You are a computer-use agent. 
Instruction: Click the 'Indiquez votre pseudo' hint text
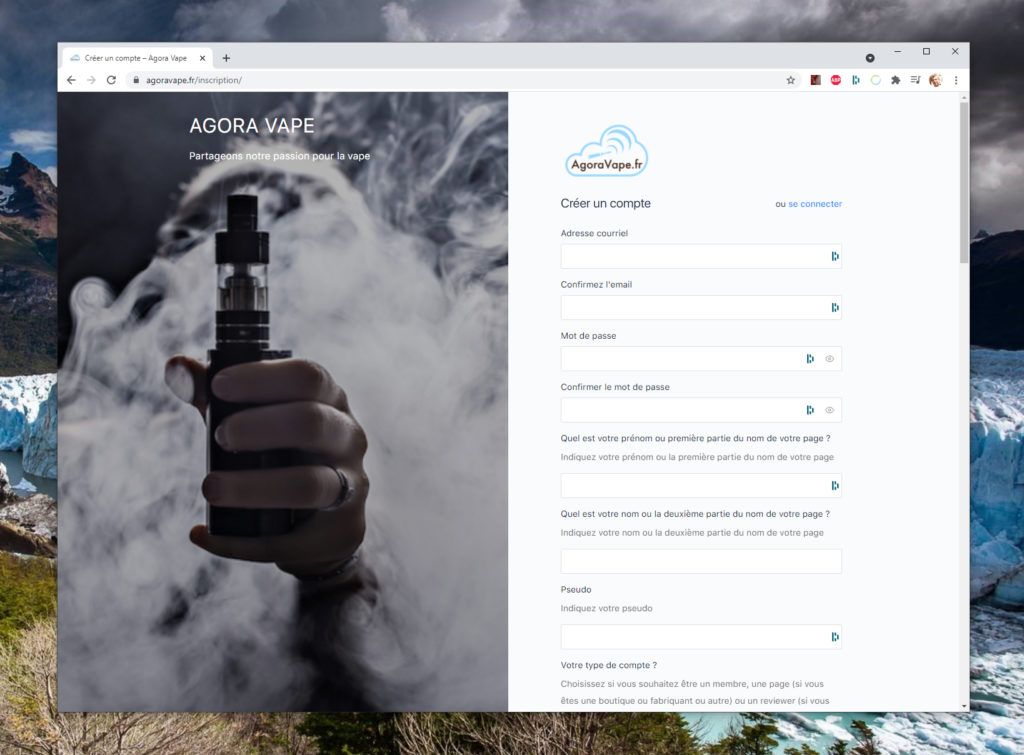tap(606, 608)
